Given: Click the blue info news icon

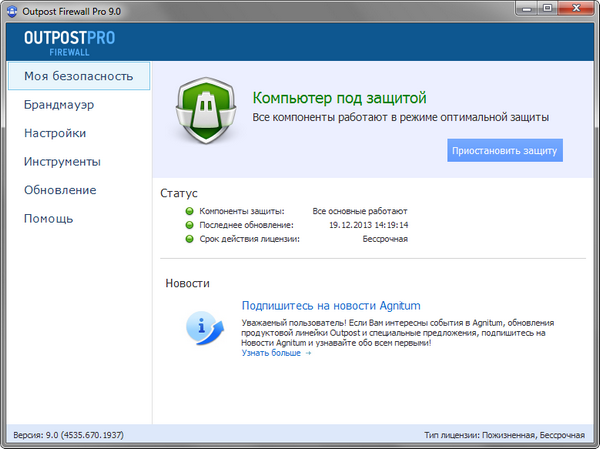Looking at the screenshot, I should [x=203, y=324].
